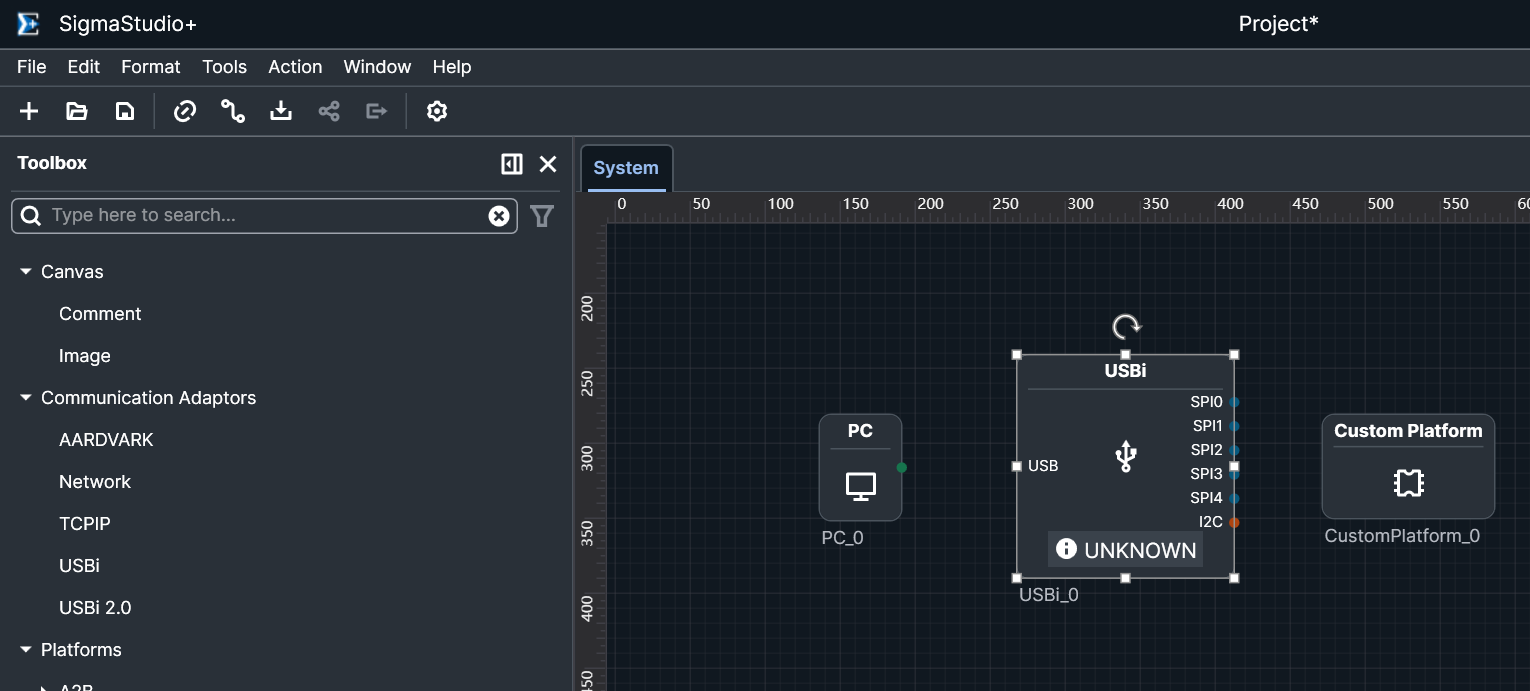
Task: Open project using folder icon
Action: point(77,111)
